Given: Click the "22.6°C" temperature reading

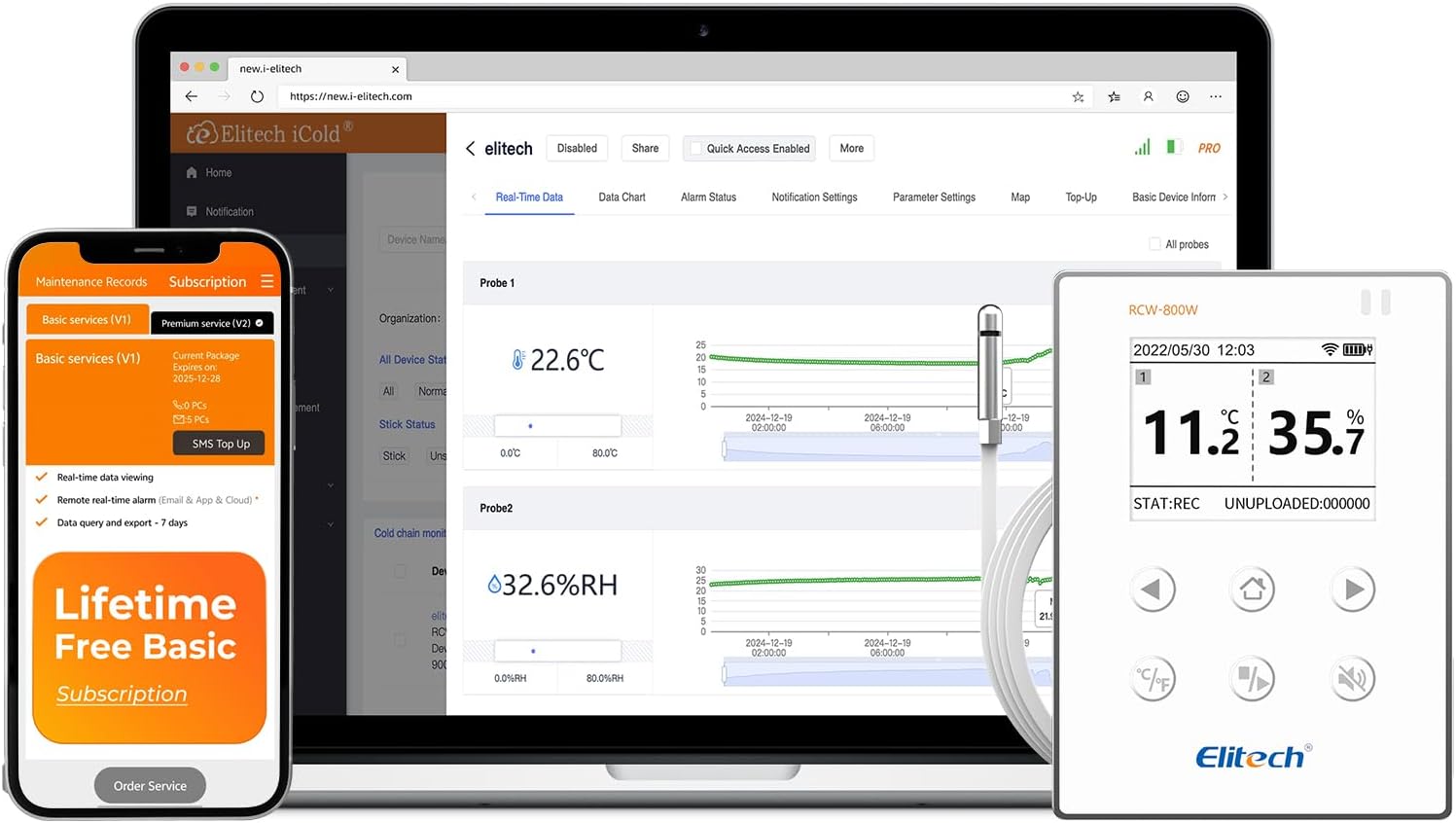Looking at the screenshot, I should (567, 360).
